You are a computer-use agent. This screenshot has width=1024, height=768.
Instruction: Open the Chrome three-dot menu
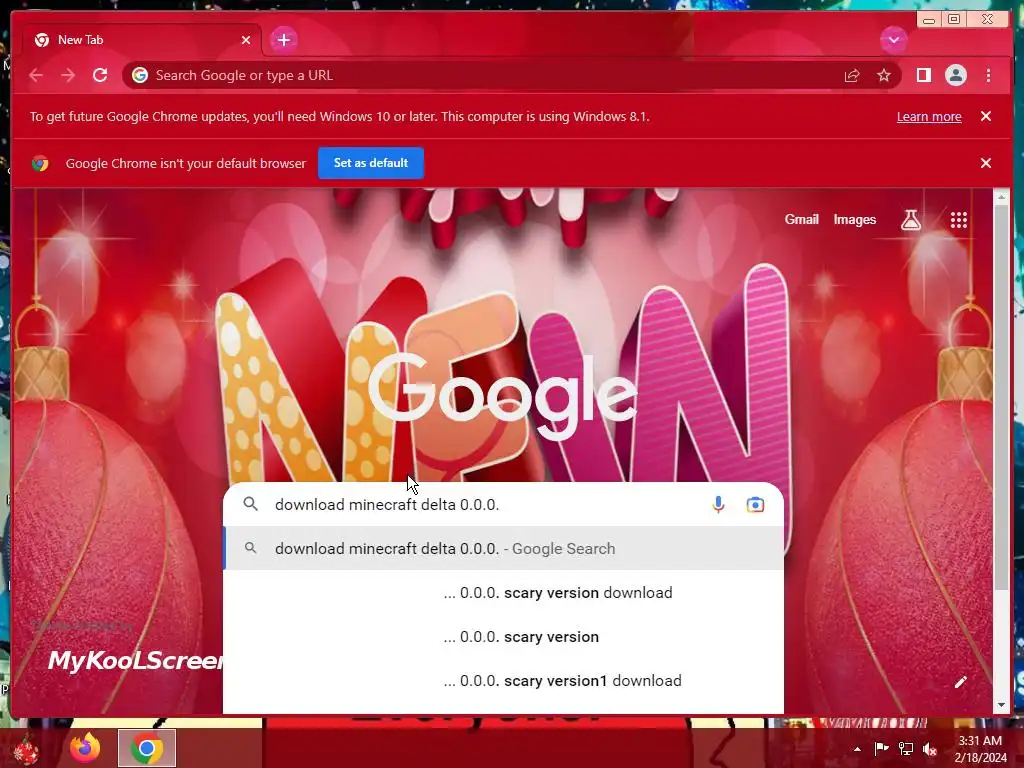(988, 76)
